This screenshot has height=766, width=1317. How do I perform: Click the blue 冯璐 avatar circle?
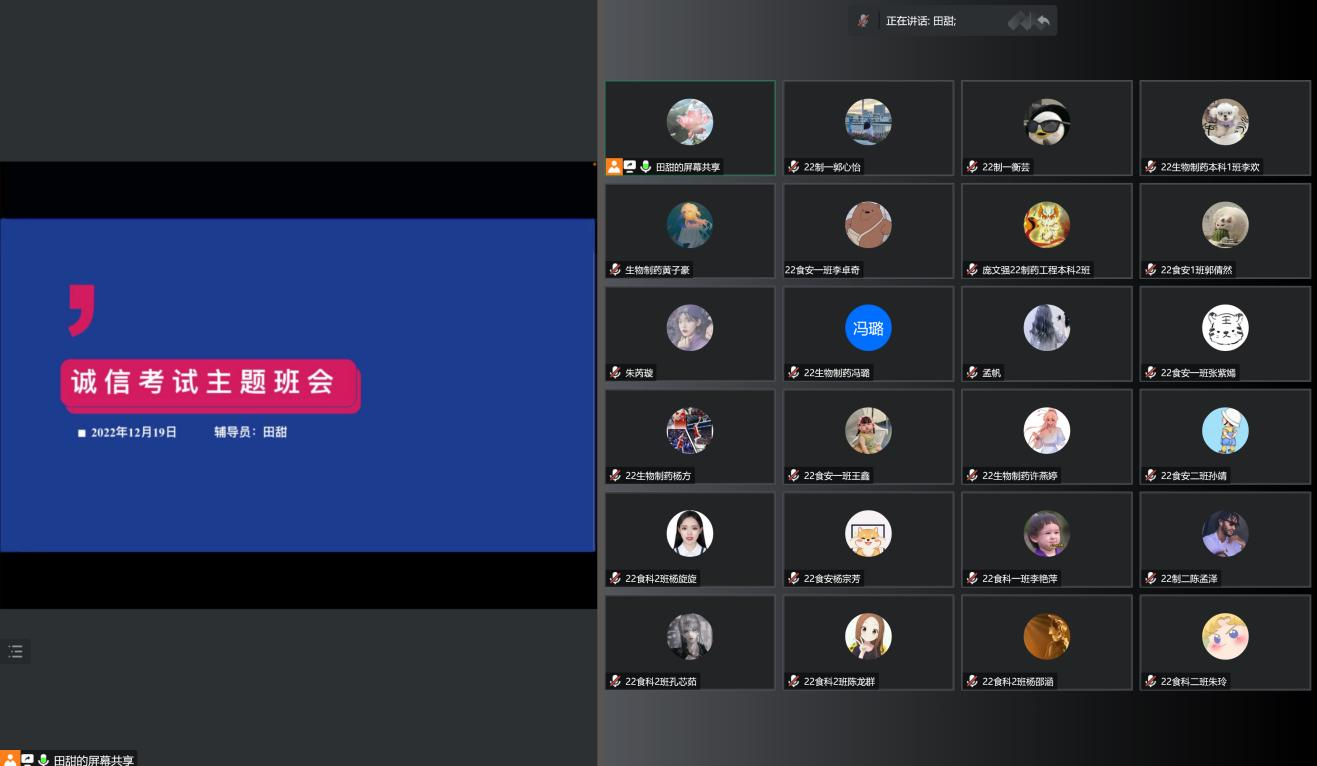(867, 328)
